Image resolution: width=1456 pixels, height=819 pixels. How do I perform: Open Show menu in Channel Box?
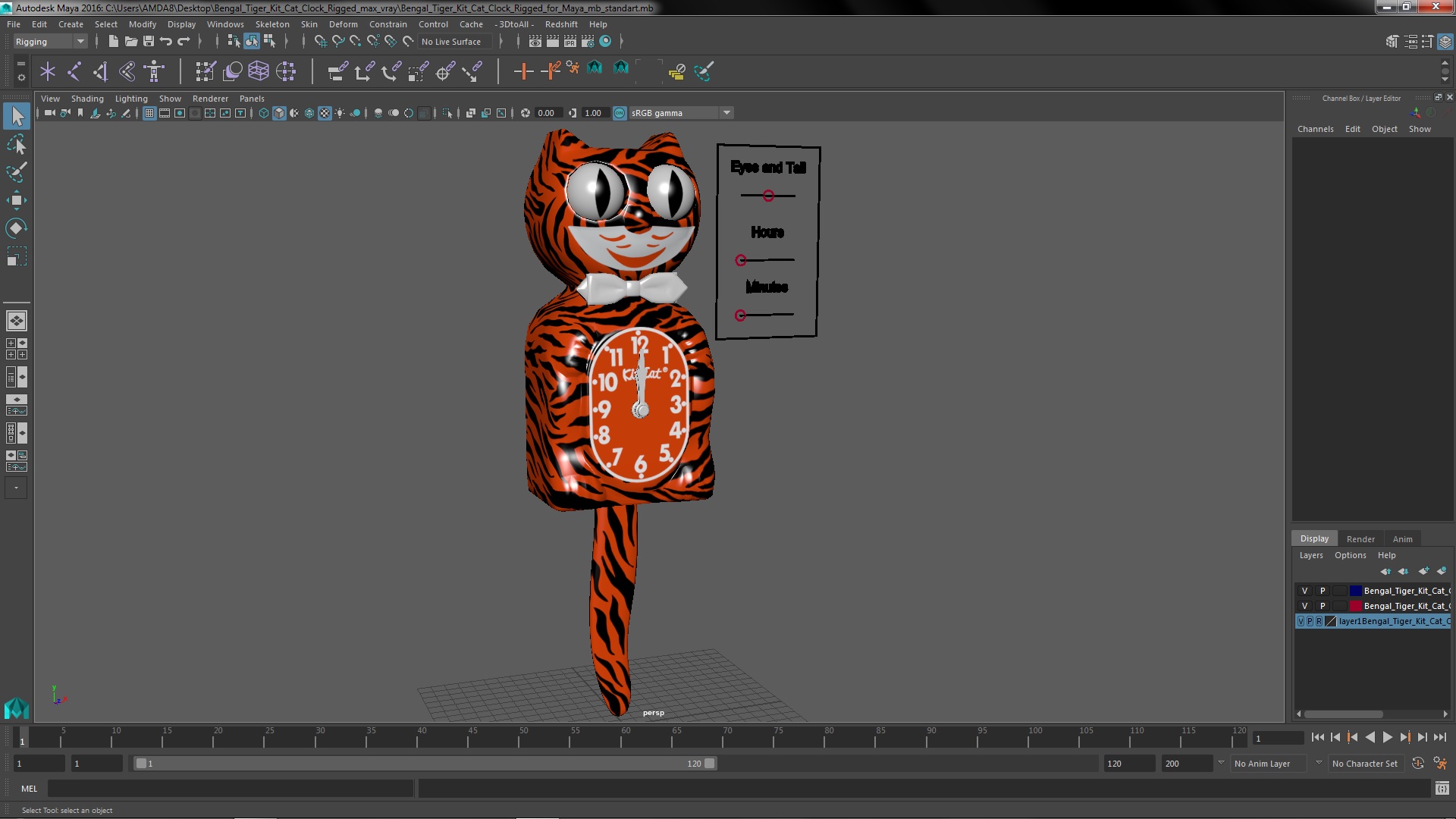pyautogui.click(x=1420, y=129)
